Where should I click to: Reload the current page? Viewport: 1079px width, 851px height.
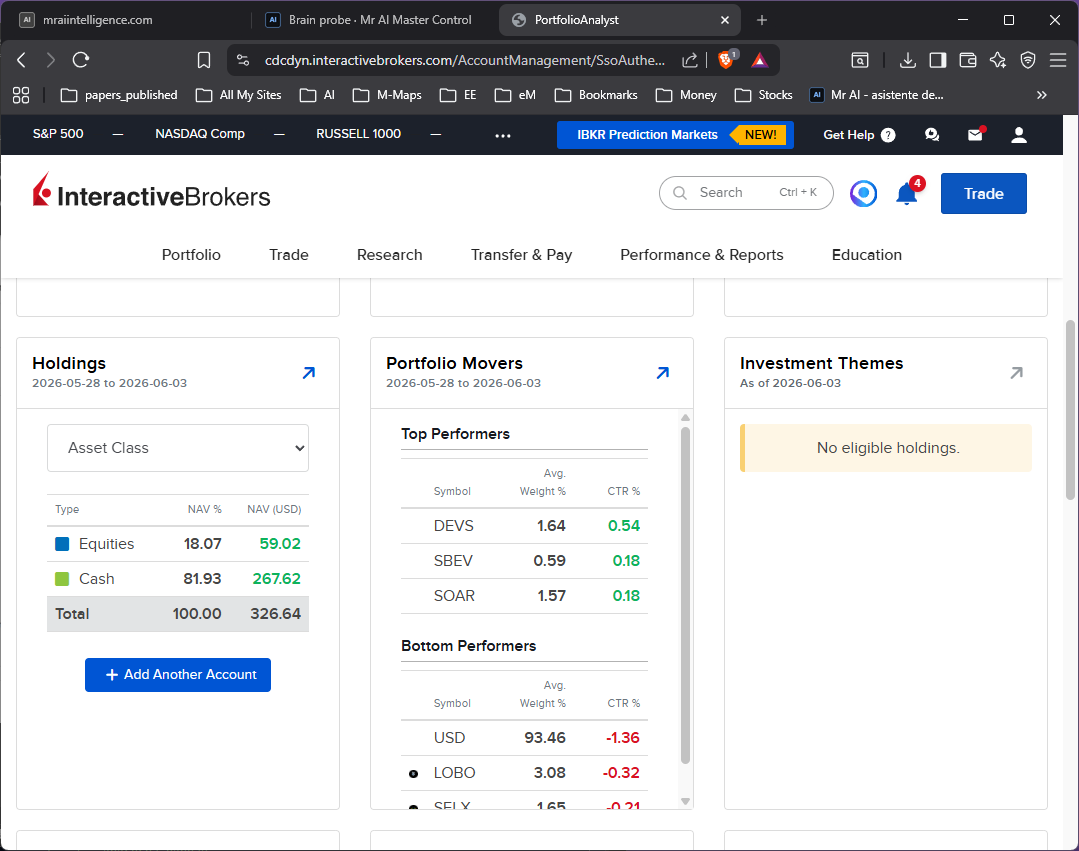point(81,60)
